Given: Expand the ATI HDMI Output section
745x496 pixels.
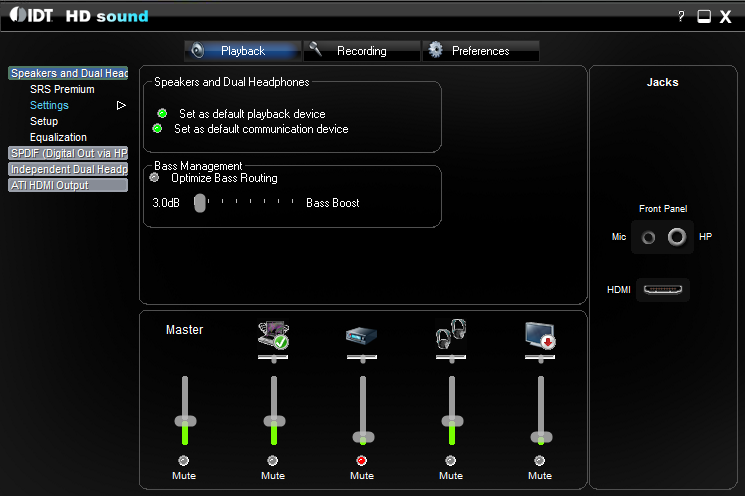Looking at the screenshot, I should (x=68, y=185).
